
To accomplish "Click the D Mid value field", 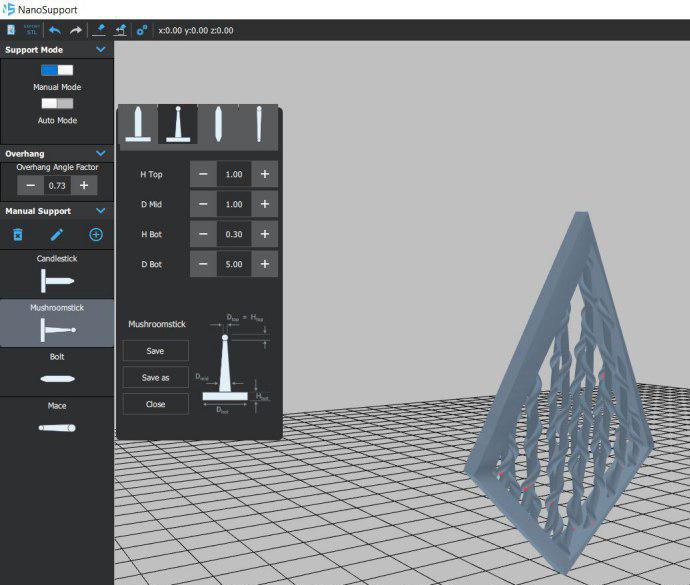I will click(234, 204).
